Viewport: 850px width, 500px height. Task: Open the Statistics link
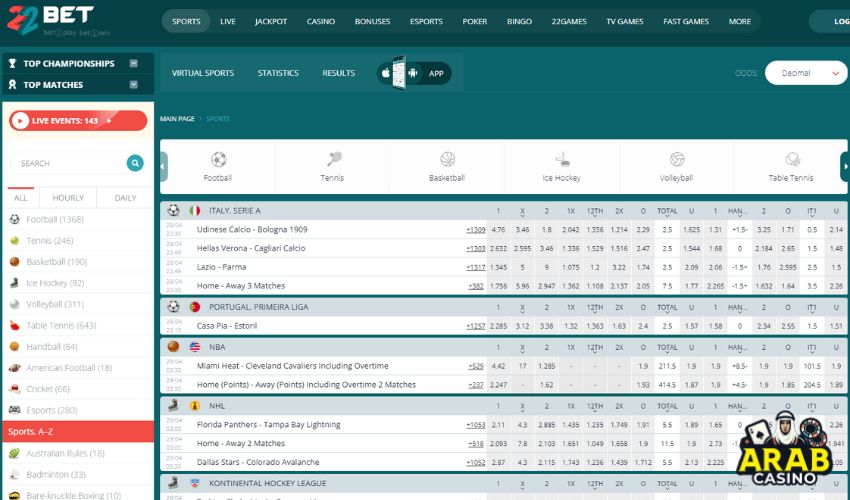click(x=278, y=73)
